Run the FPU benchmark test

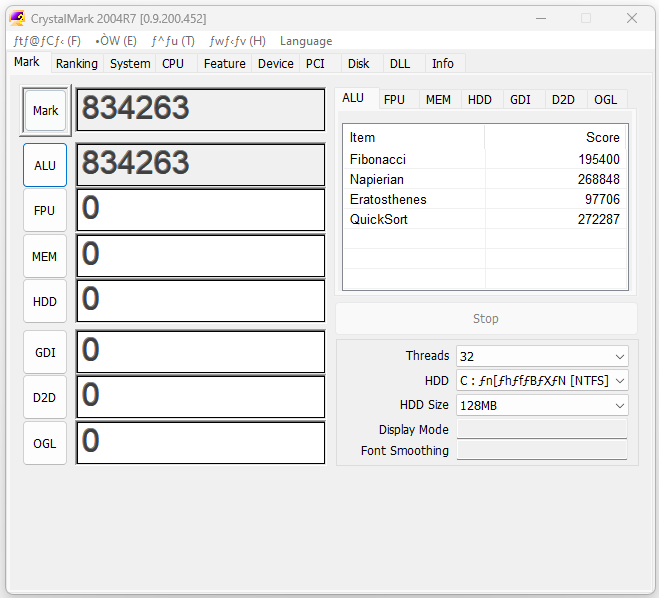click(x=45, y=211)
